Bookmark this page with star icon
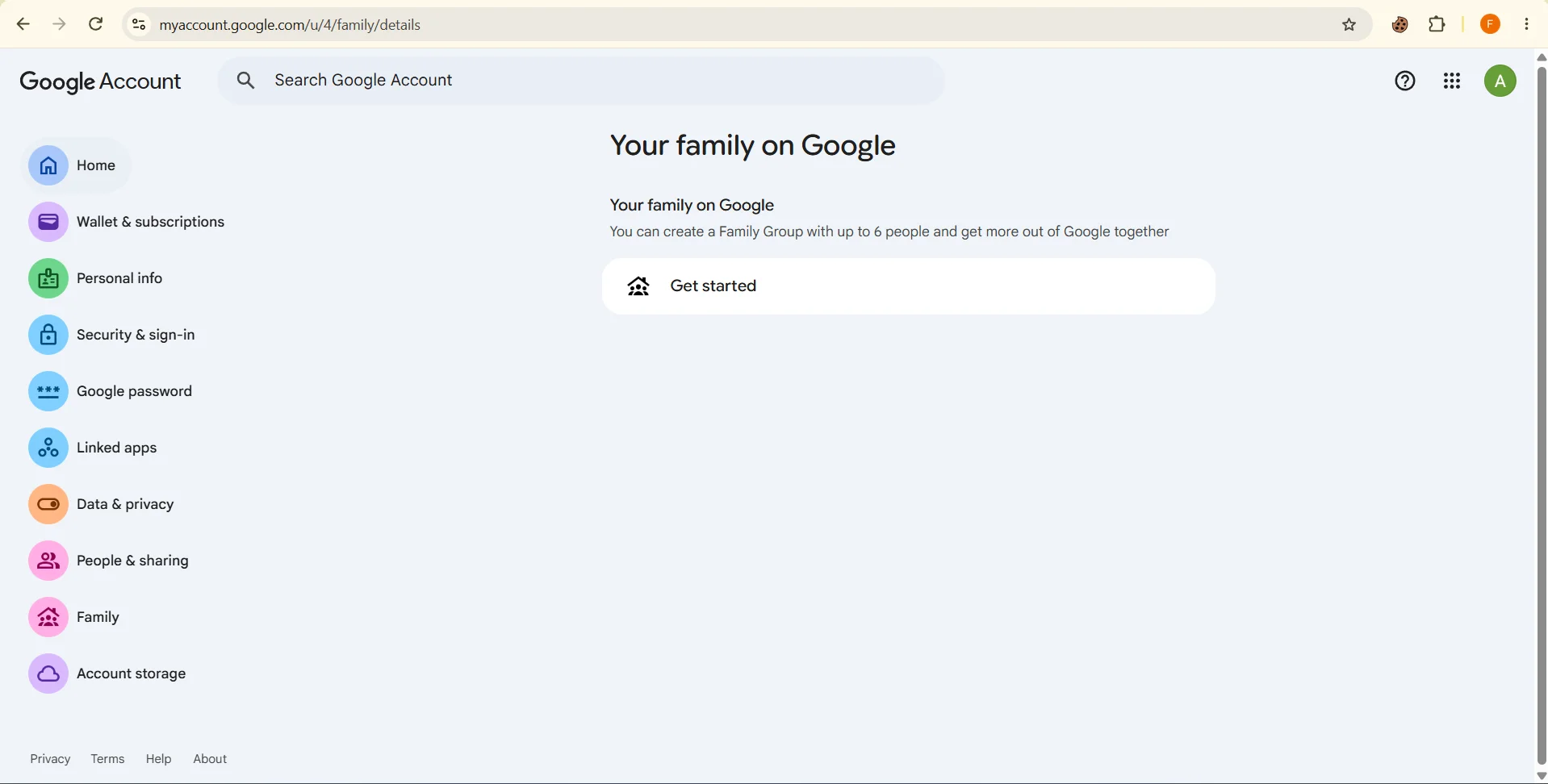The height and width of the screenshot is (784, 1548). [x=1349, y=25]
